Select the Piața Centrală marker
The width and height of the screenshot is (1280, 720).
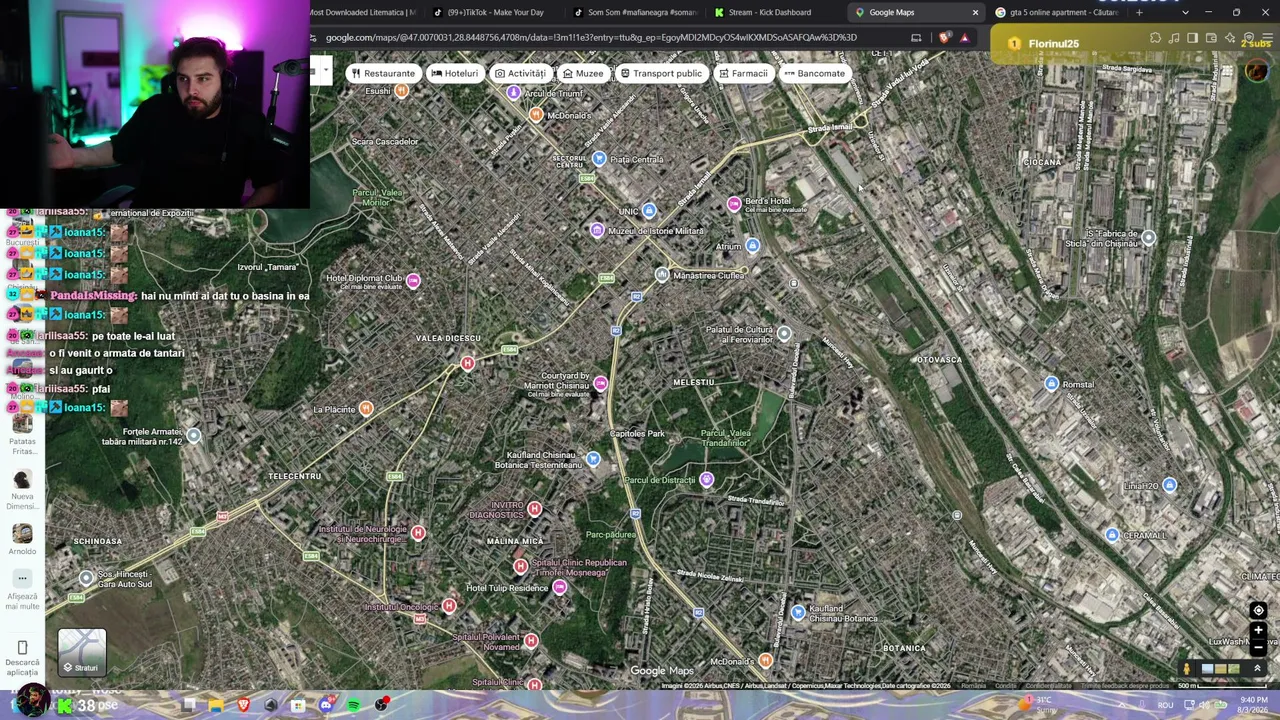coord(599,159)
